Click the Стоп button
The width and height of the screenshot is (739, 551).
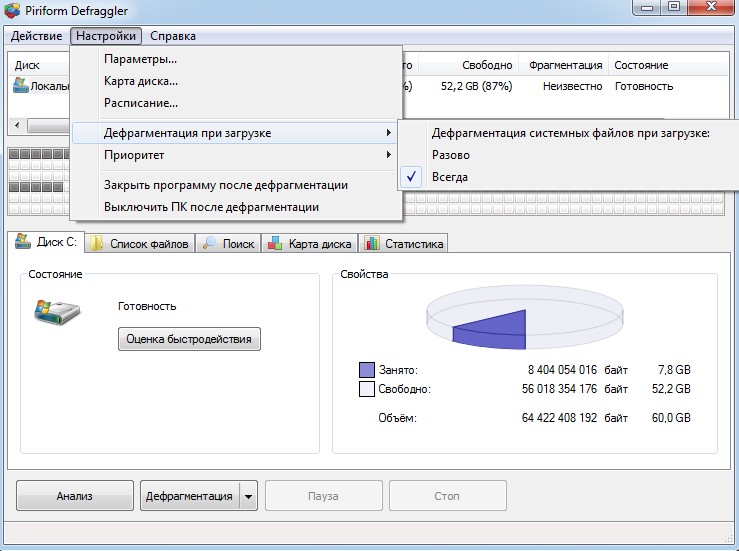click(x=447, y=495)
